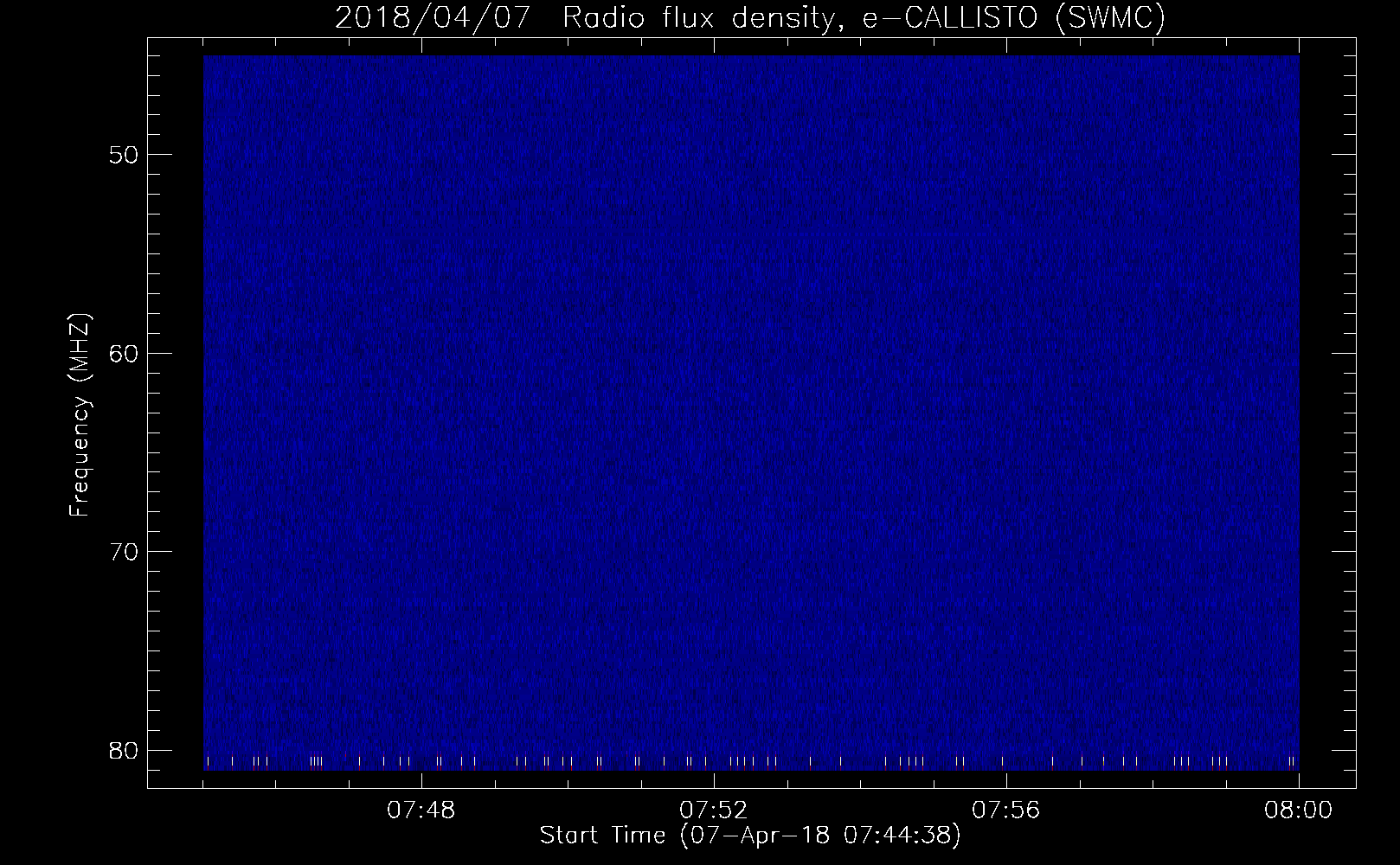Image resolution: width=1400 pixels, height=865 pixels.
Task: Click the 'Frequency (MHZ)' axis label
Action: [80, 415]
